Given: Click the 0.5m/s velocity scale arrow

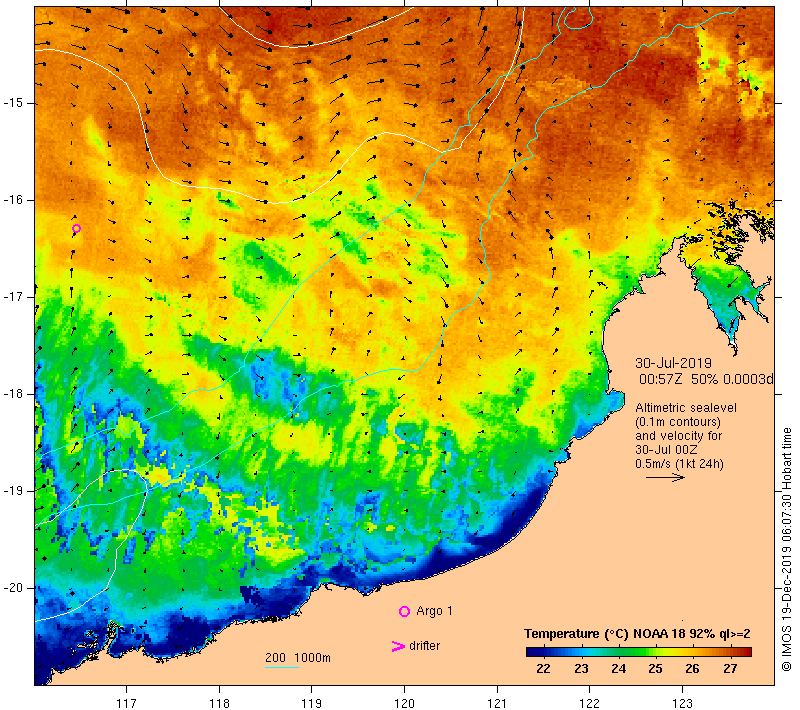Looking at the screenshot, I should 665,477.
